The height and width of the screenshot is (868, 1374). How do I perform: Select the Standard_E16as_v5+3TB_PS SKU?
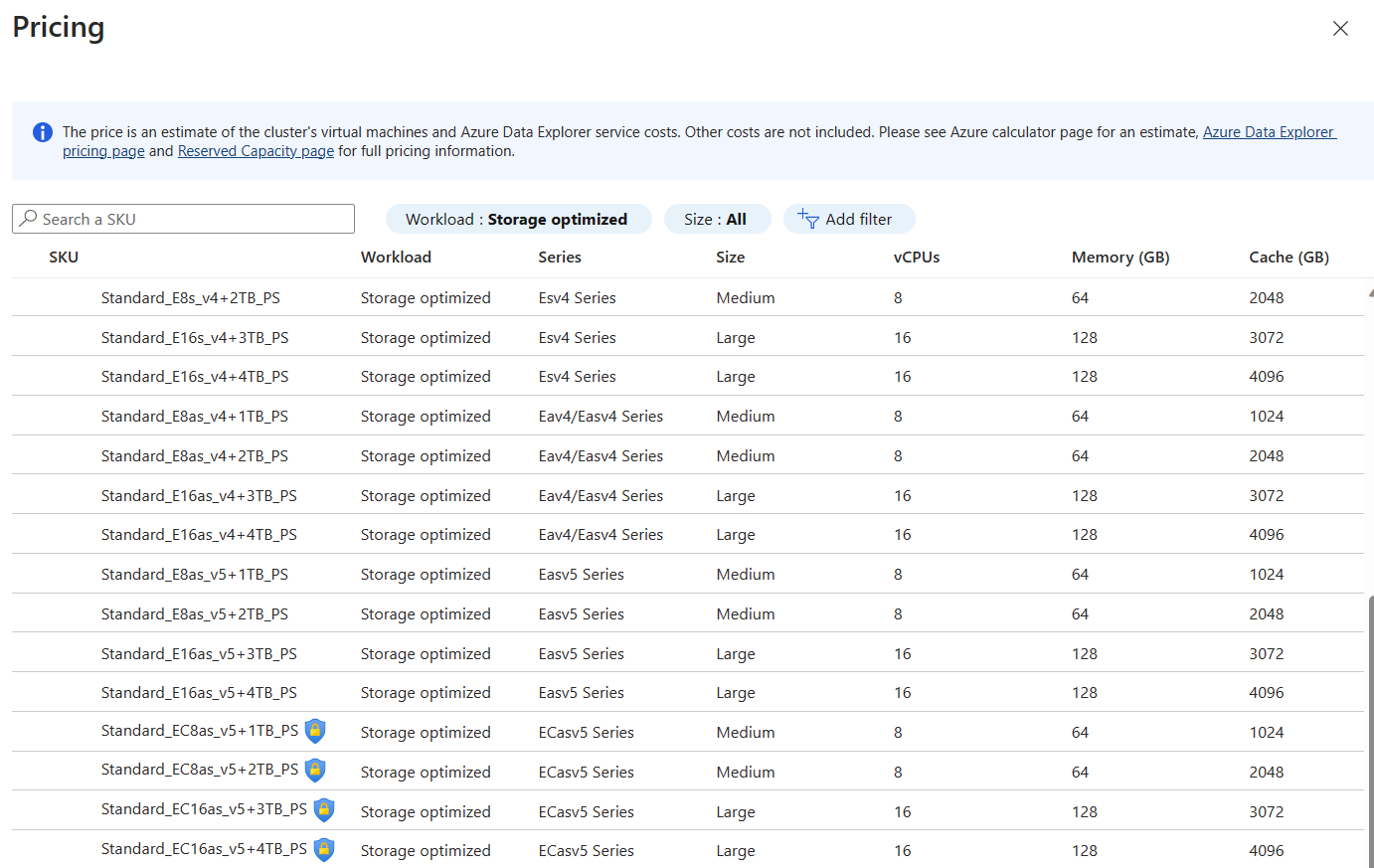pyautogui.click(x=199, y=653)
